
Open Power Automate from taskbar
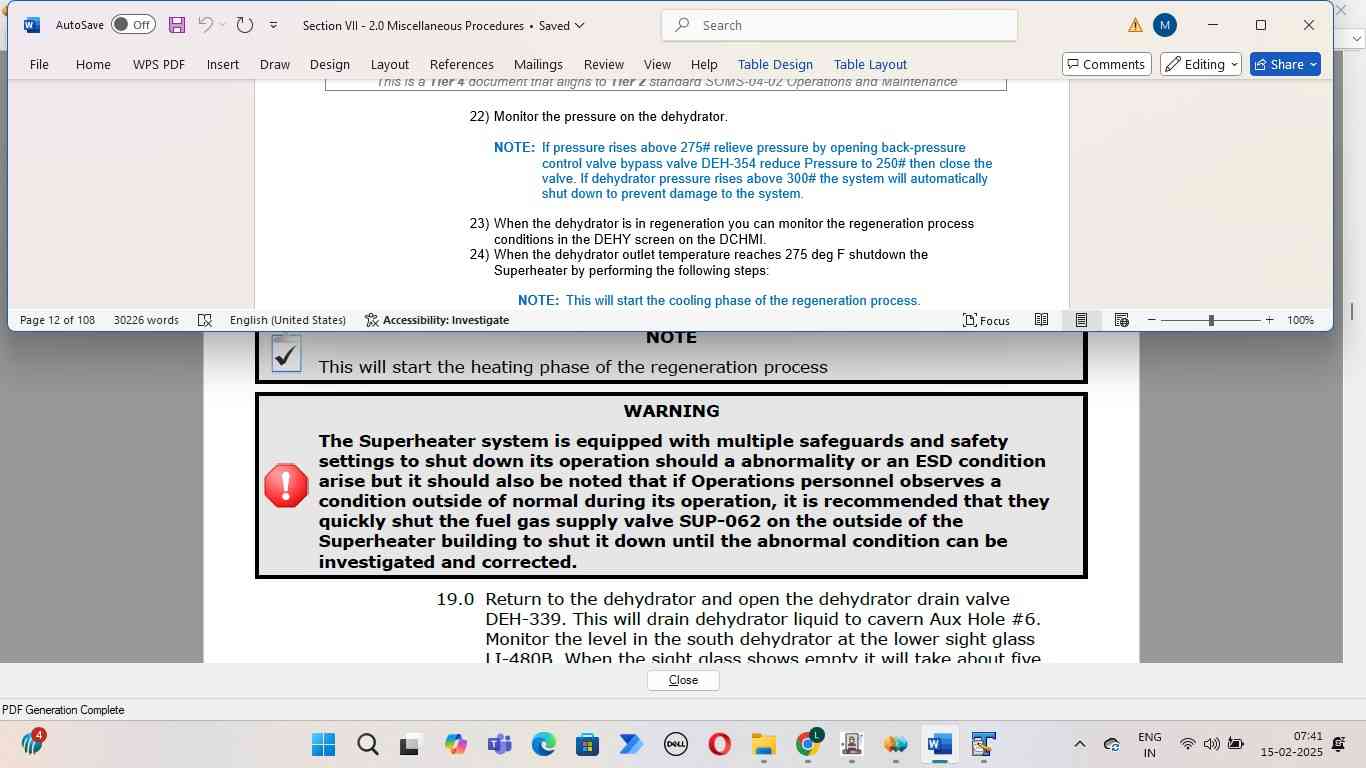[631, 745]
